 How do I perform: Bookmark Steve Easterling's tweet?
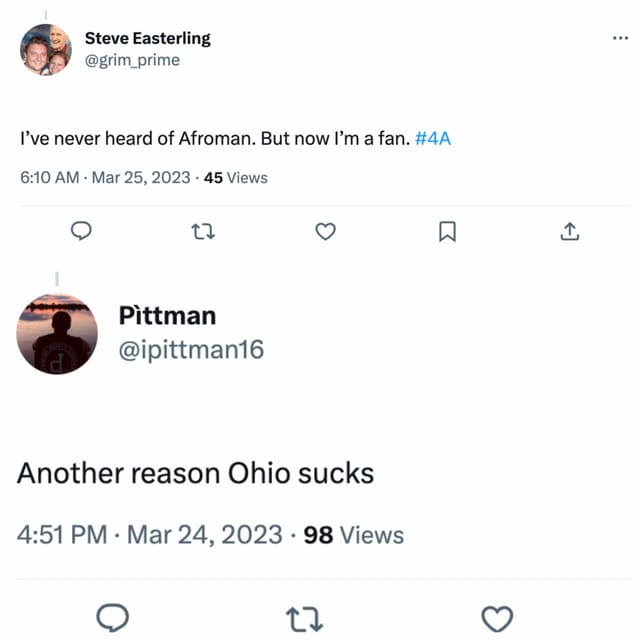[447, 232]
